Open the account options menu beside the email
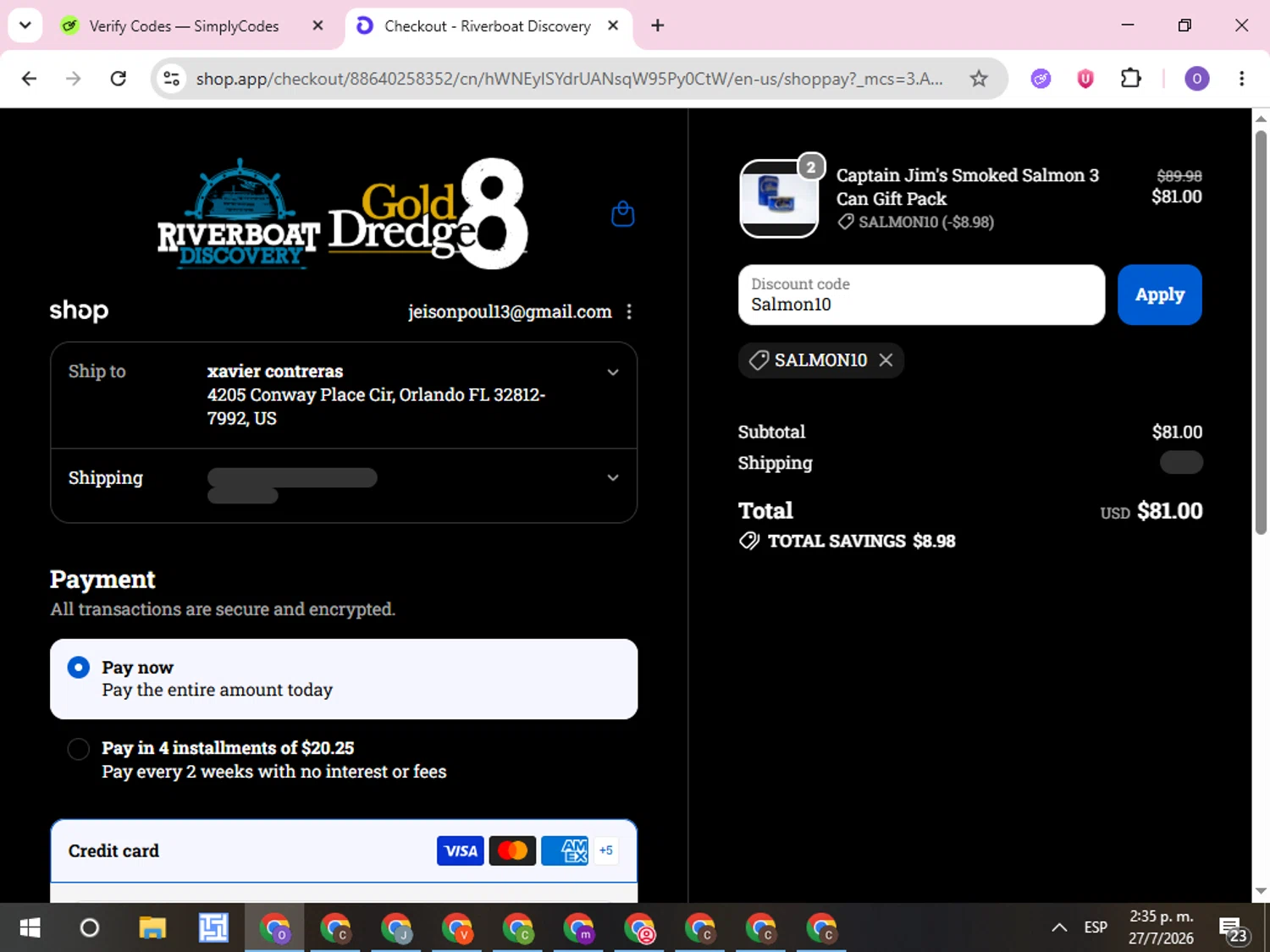Screen dimensions: 1270x952 point(629,312)
